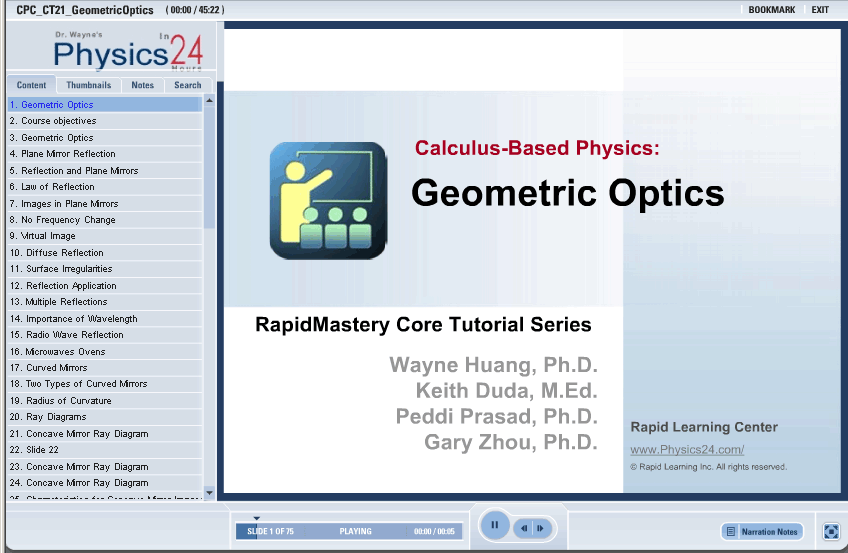Click the BOOKMARK button
848x553 pixels.
coord(771,10)
